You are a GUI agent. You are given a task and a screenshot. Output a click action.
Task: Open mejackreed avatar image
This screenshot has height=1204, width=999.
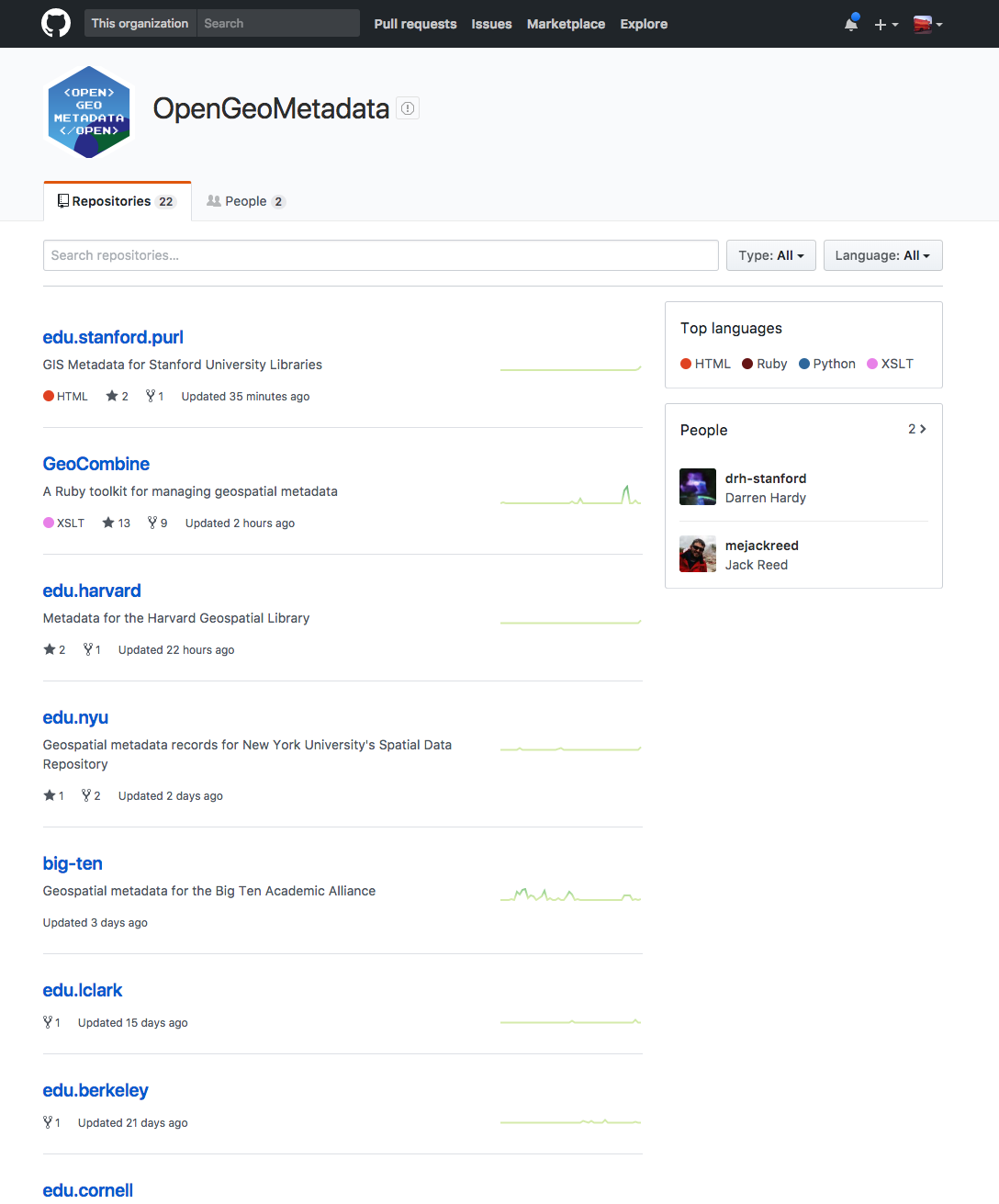[x=698, y=554]
